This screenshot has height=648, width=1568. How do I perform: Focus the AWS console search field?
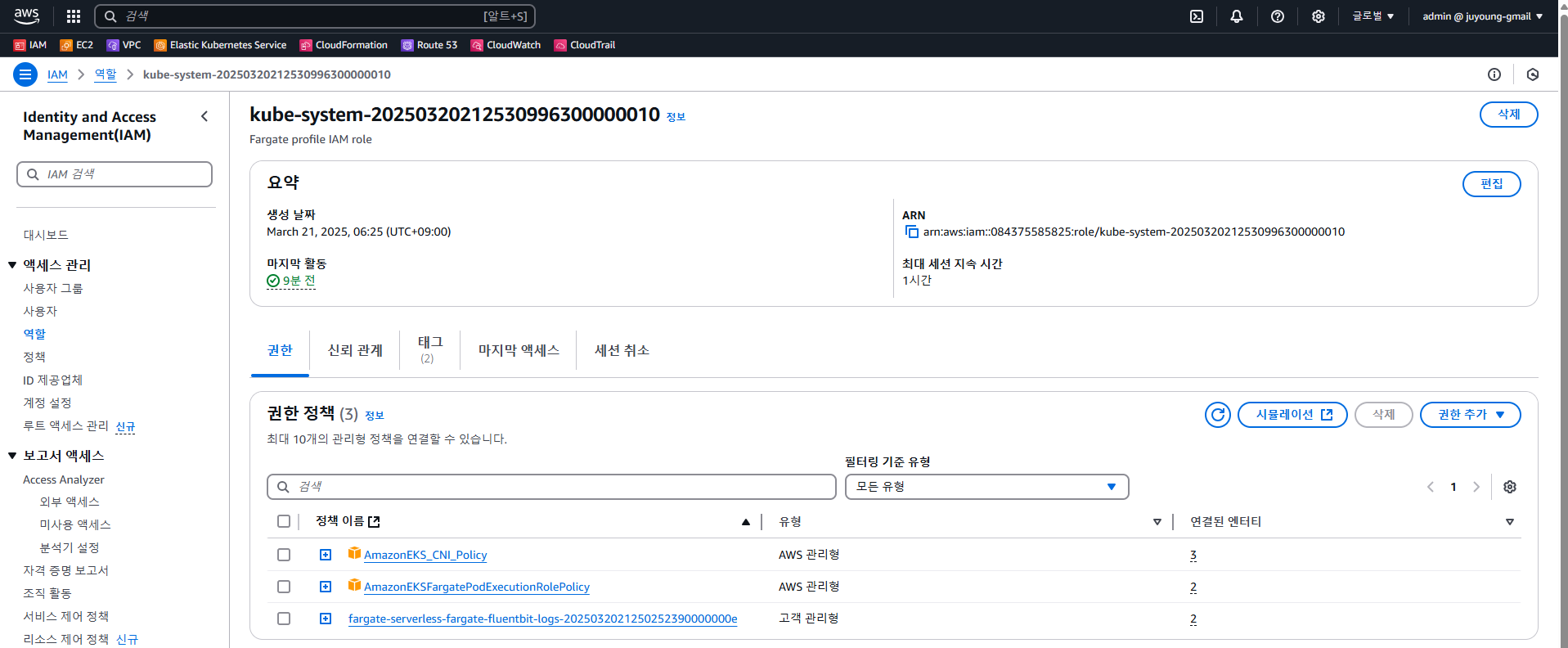(315, 16)
